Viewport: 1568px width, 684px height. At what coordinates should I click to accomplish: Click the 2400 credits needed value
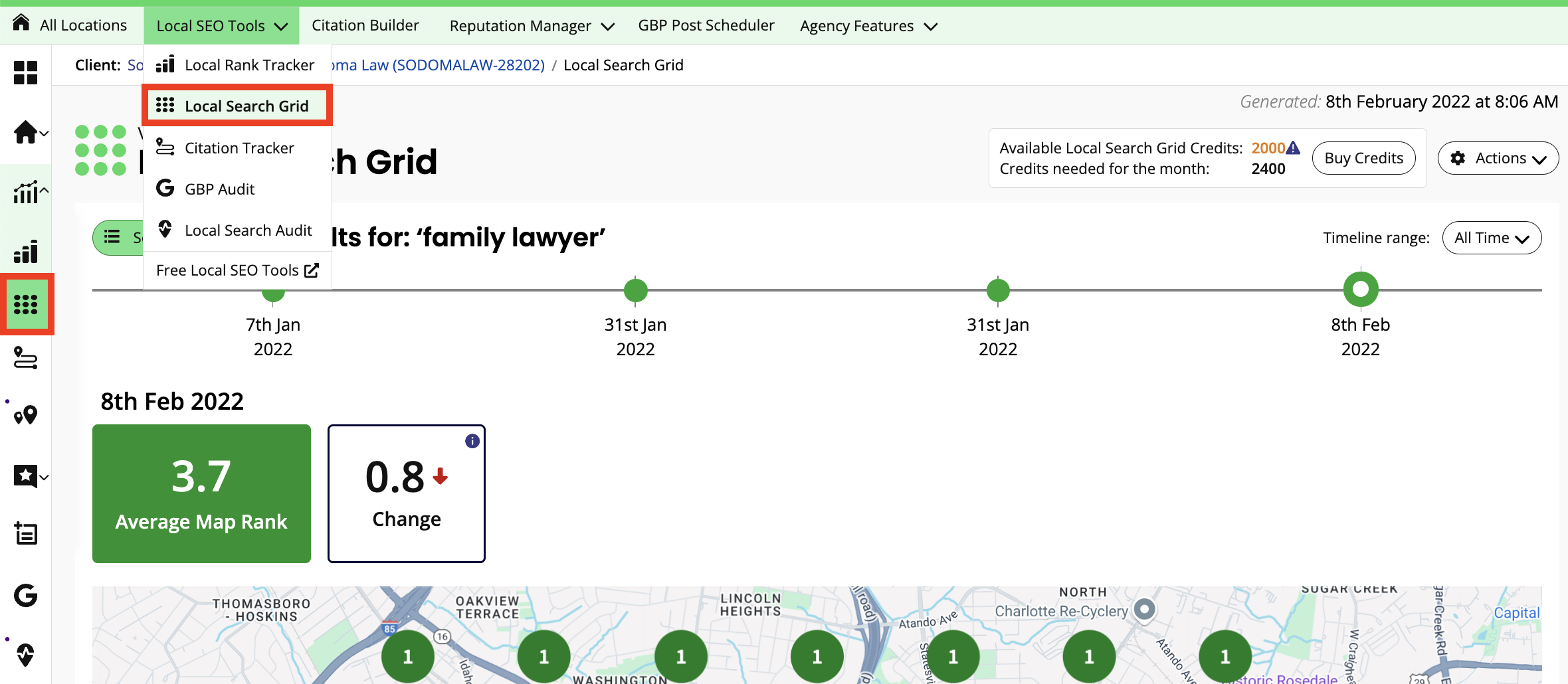1268,169
